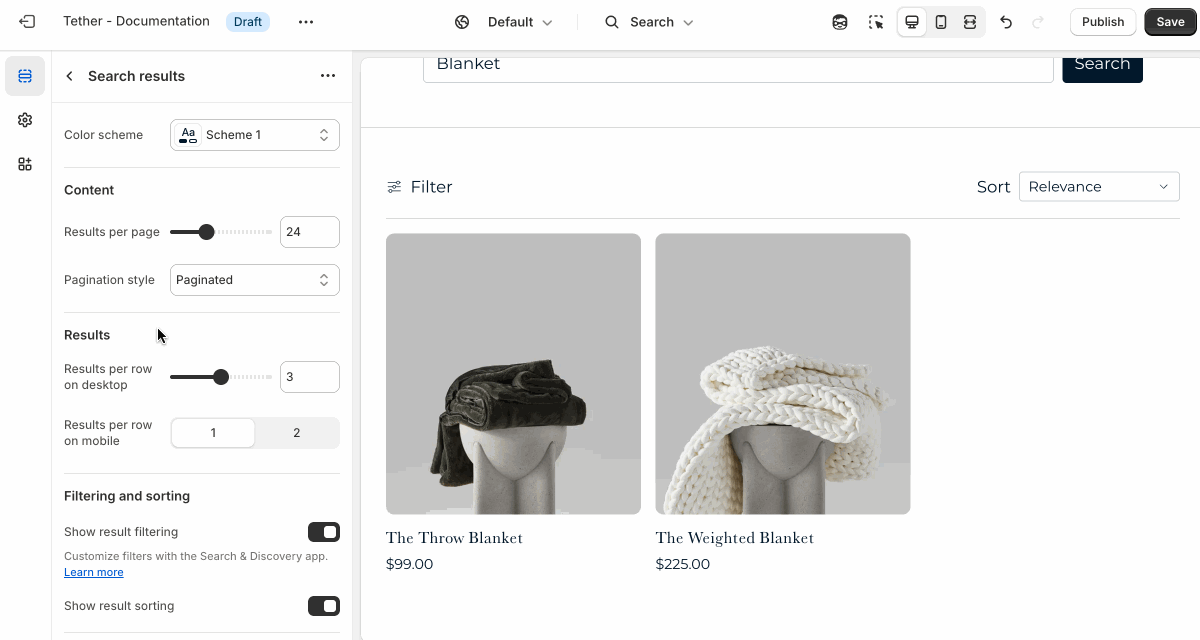Open the Default theme context menu

(504, 22)
